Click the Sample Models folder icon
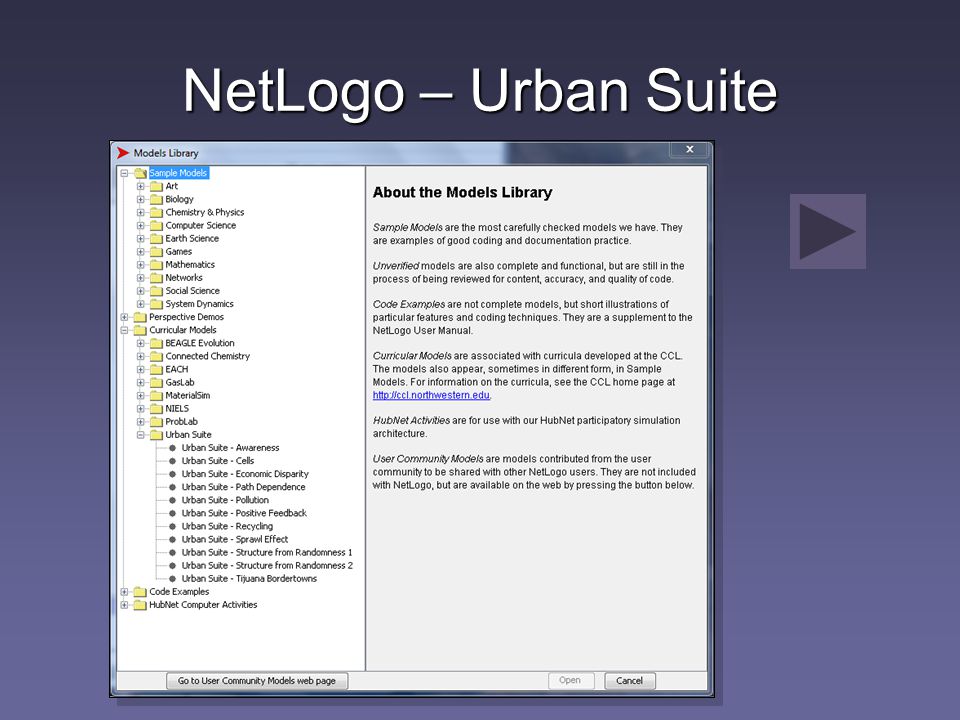This screenshot has width=960, height=720. click(140, 173)
